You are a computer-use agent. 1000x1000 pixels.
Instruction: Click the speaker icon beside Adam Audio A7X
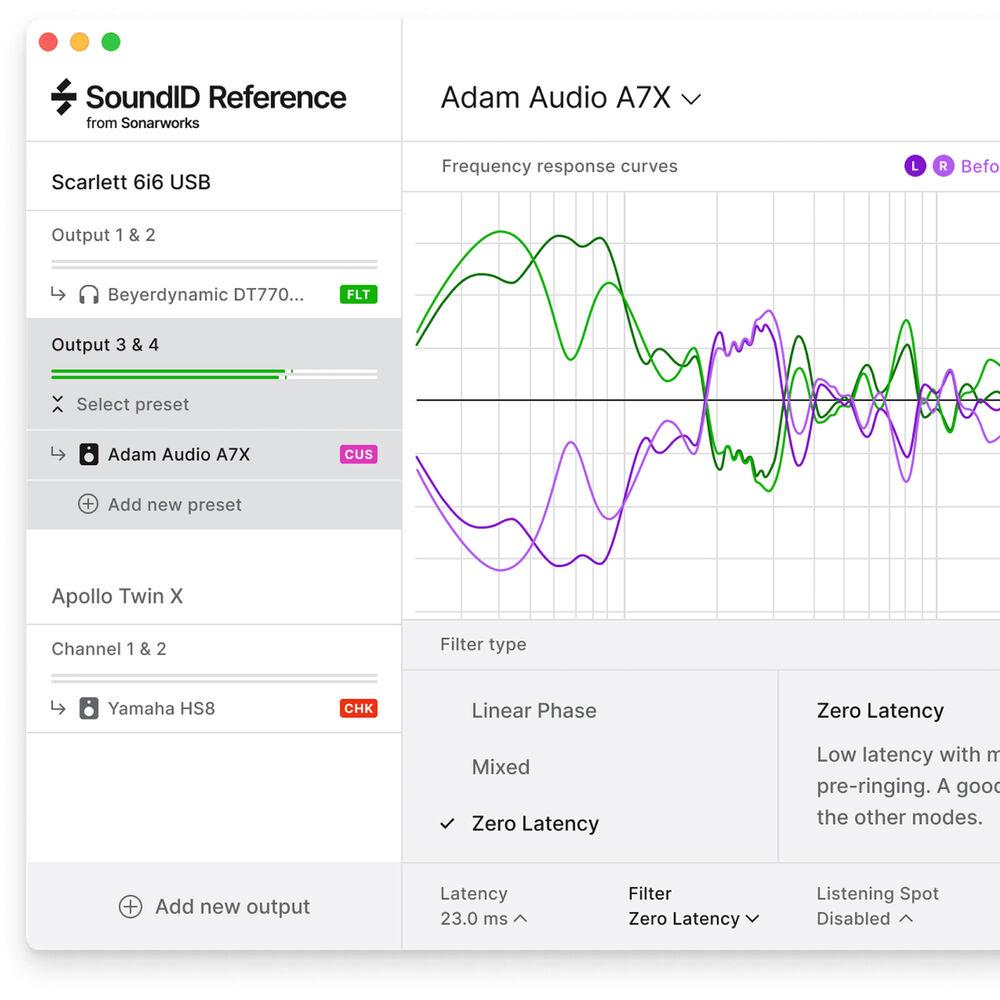(x=89, y=455)
